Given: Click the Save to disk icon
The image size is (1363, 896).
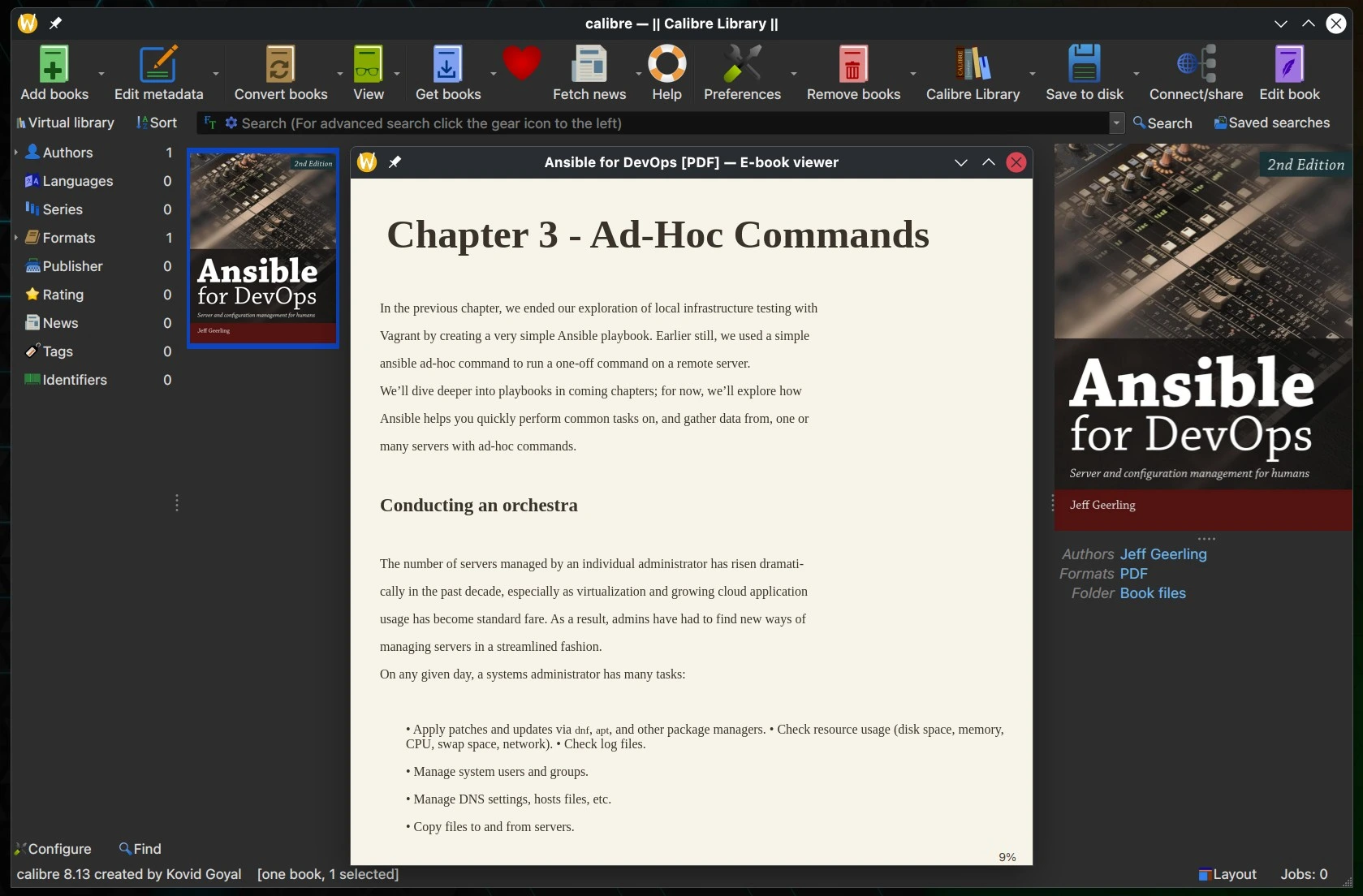Looking at the screenshot, I should click(x=1084, y=65).
